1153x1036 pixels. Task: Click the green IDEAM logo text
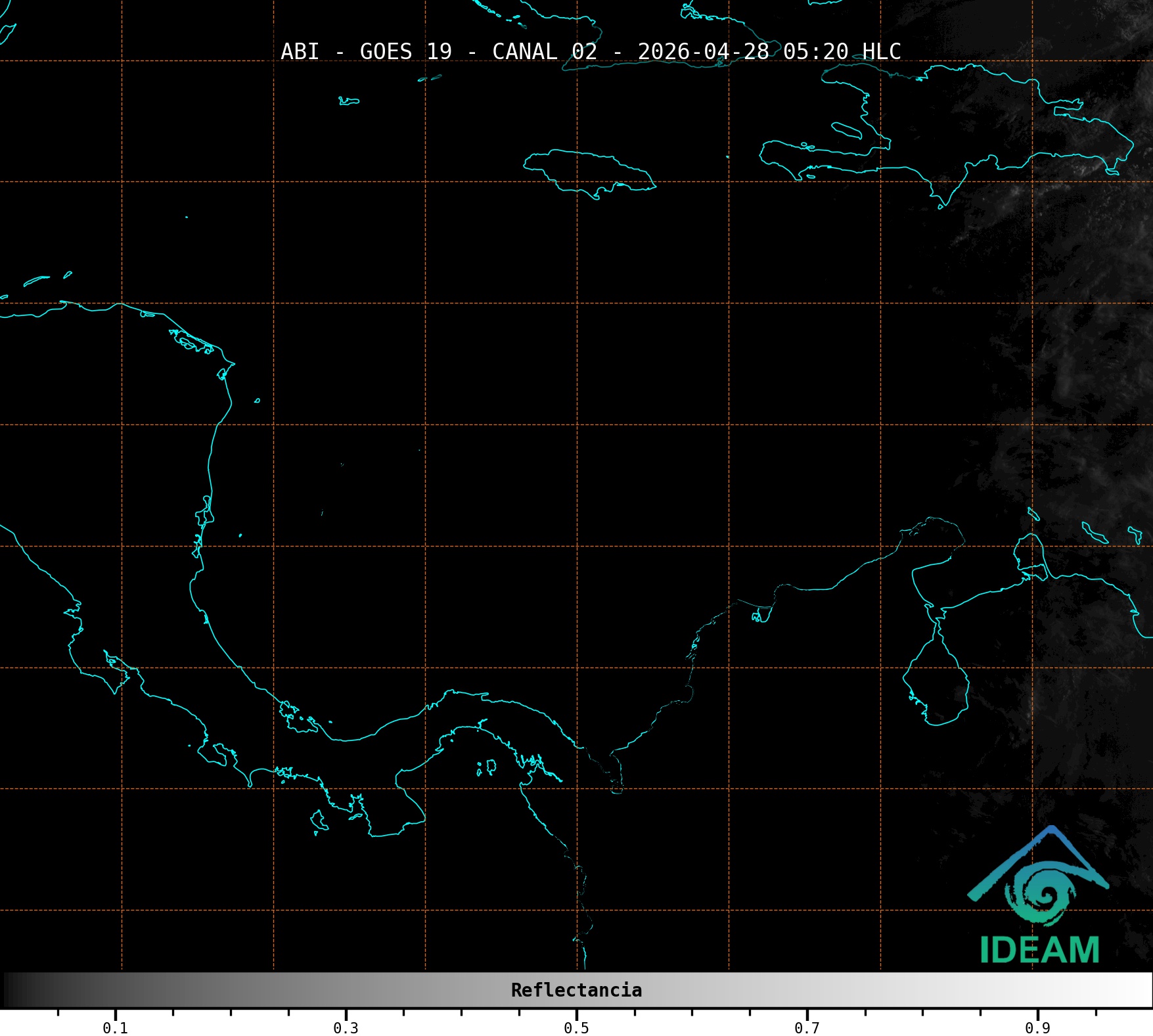(1039, 951)
